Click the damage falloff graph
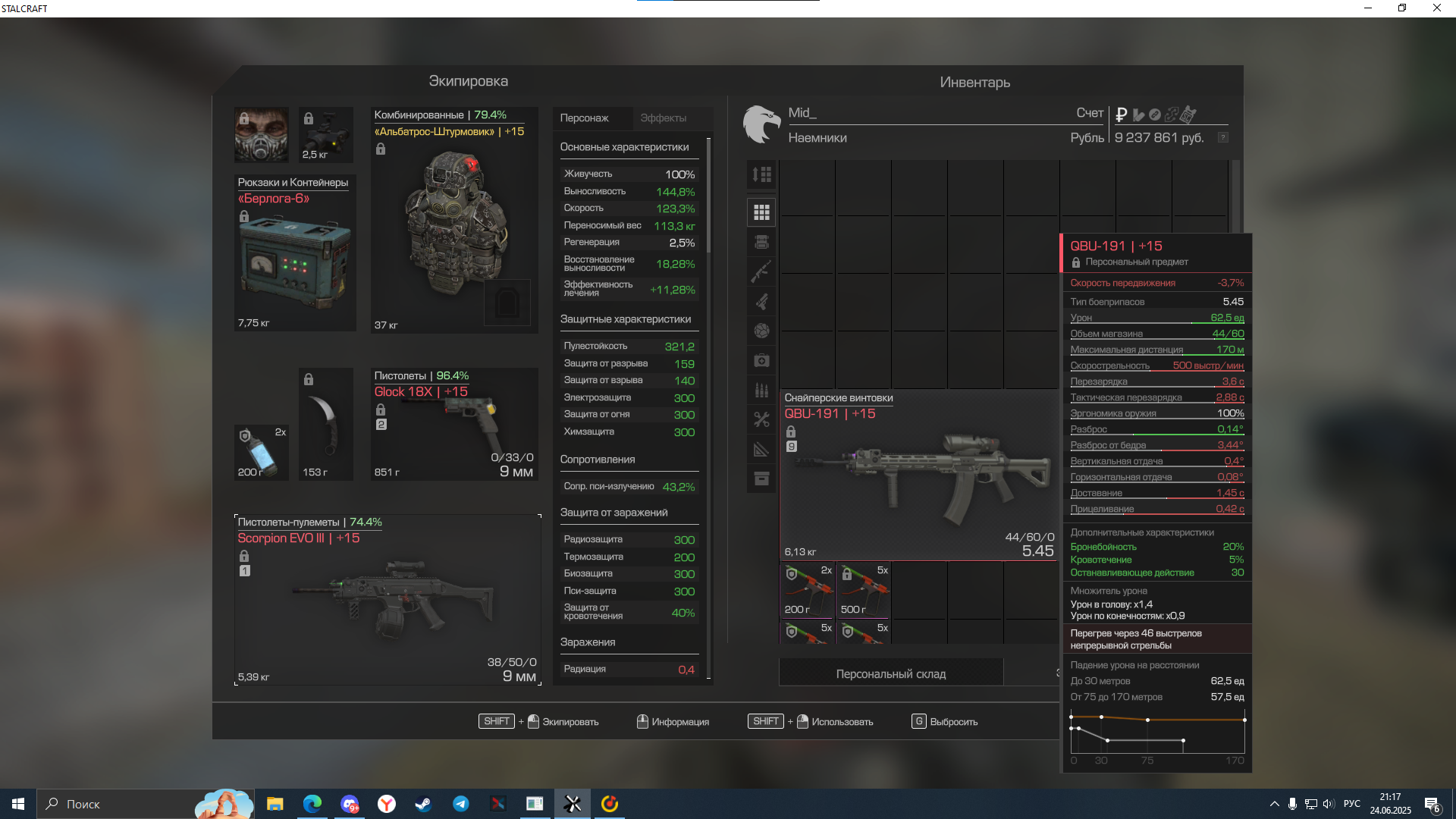This screenshot has height=819, width=1456. pos(1157,733)
